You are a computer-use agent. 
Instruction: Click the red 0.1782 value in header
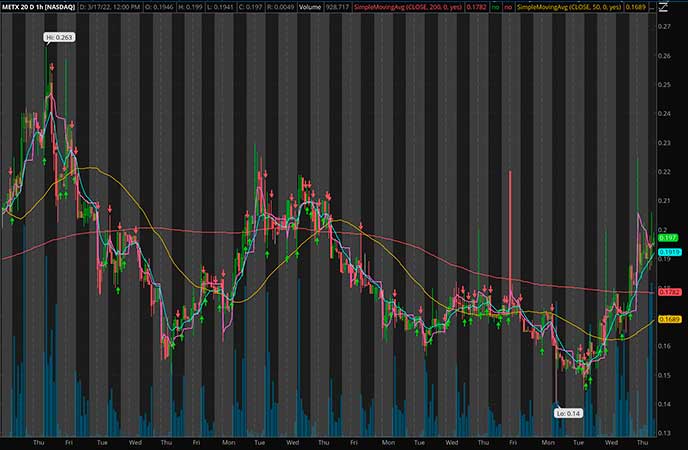tap(476, 7)
